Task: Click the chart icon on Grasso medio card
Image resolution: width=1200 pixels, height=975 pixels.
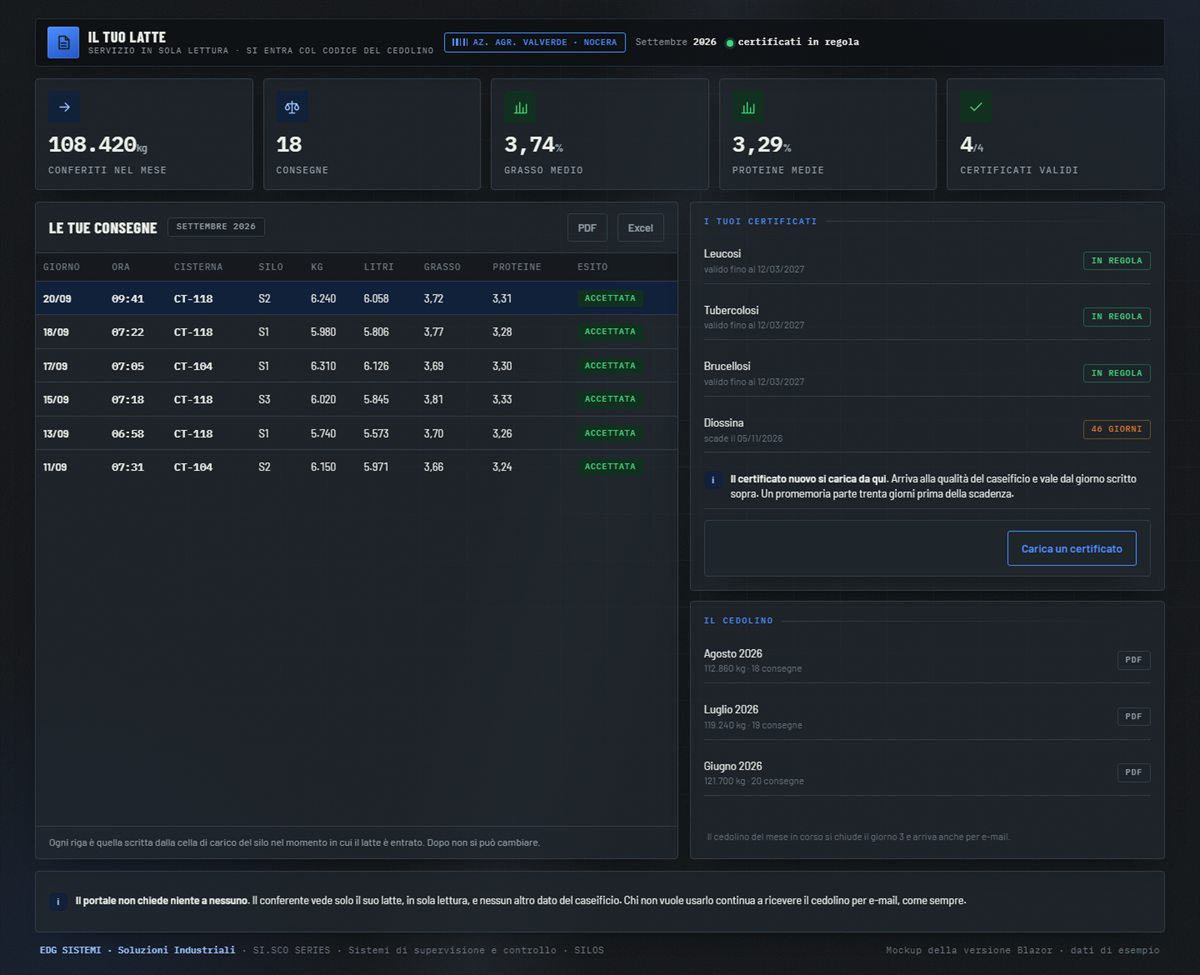Action: pyautogui.click(x=520, y=107)
